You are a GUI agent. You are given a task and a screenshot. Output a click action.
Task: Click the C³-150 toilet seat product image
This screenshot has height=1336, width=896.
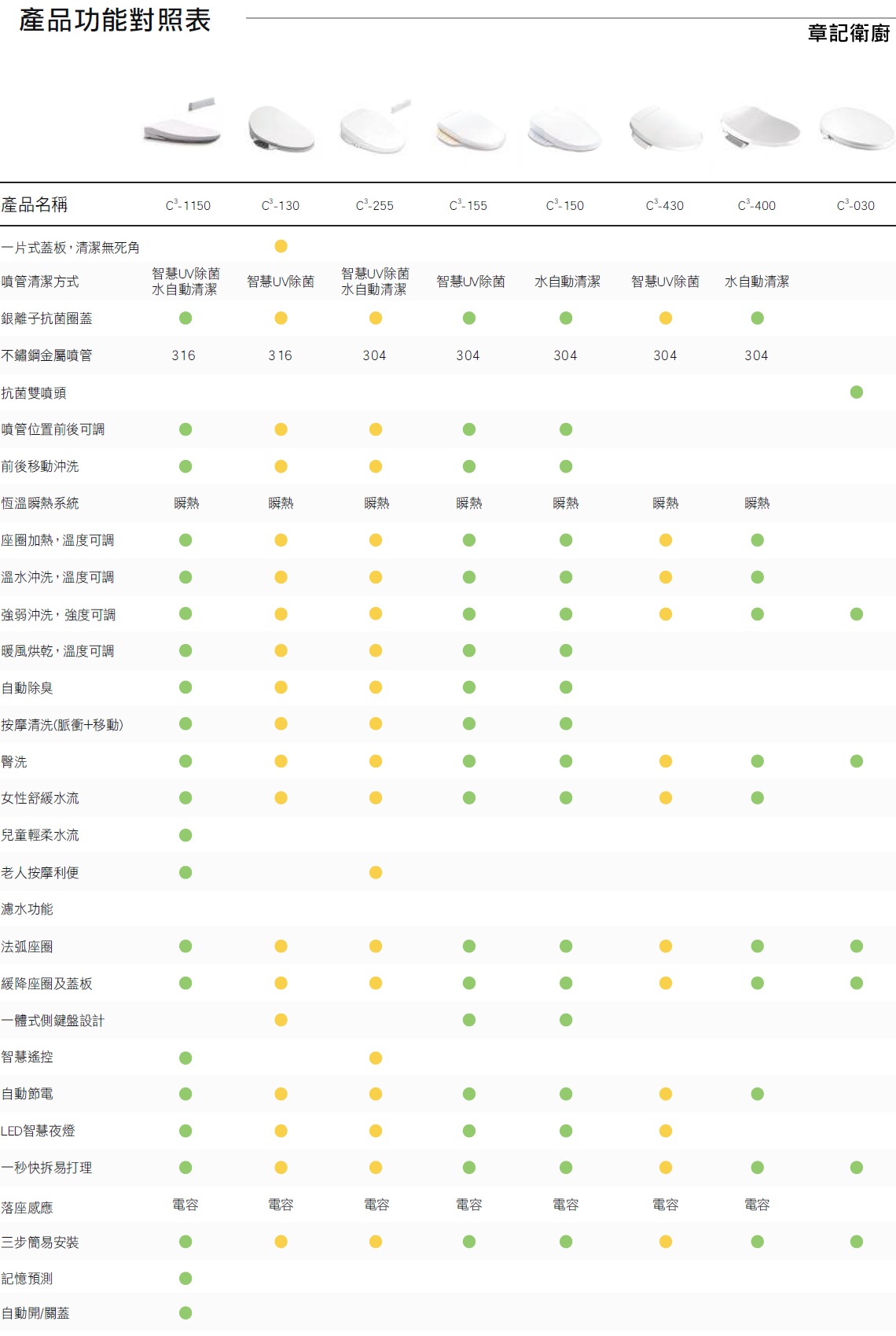tap(565, 130)
